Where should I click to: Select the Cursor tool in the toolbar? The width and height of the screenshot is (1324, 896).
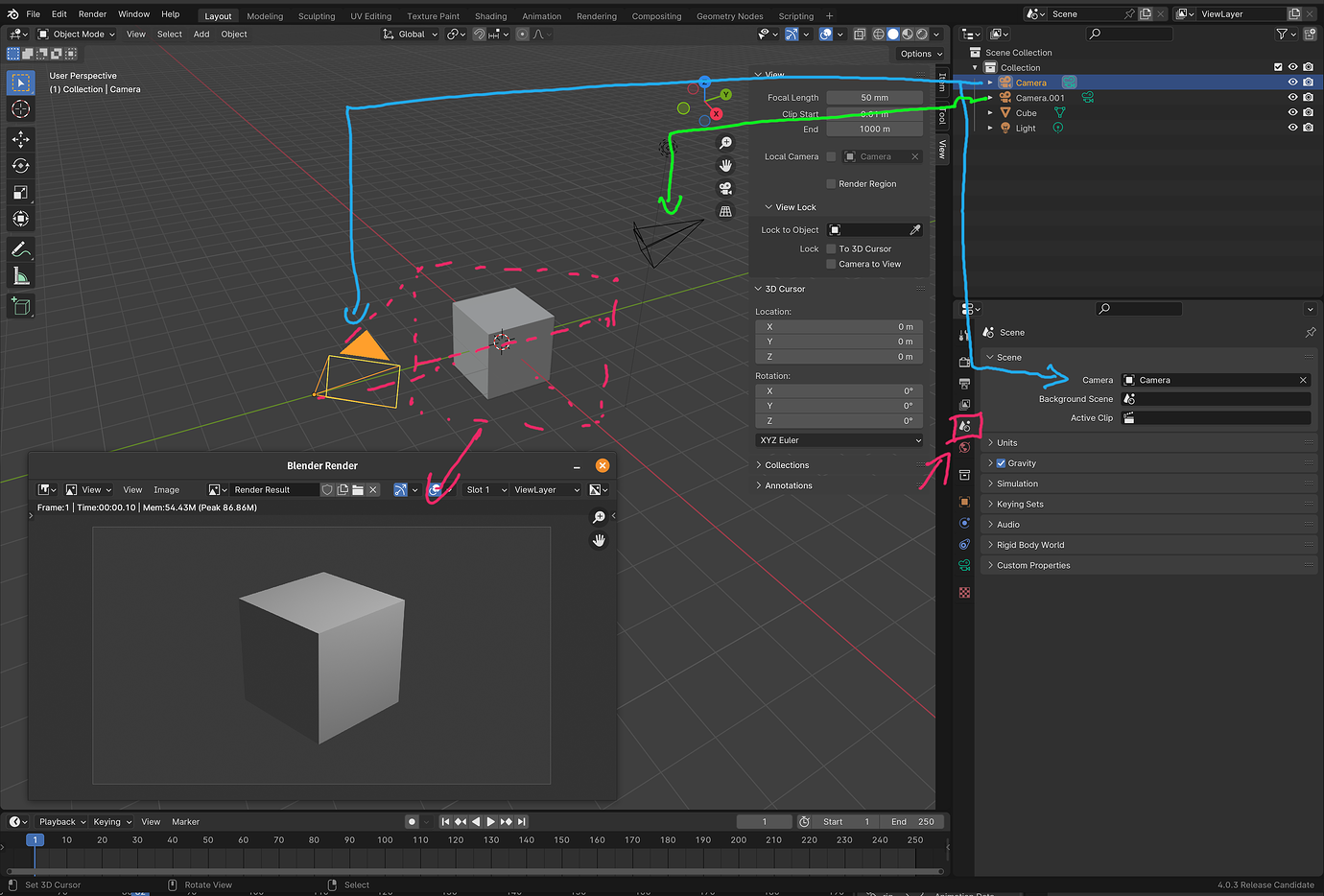(20, 109)
